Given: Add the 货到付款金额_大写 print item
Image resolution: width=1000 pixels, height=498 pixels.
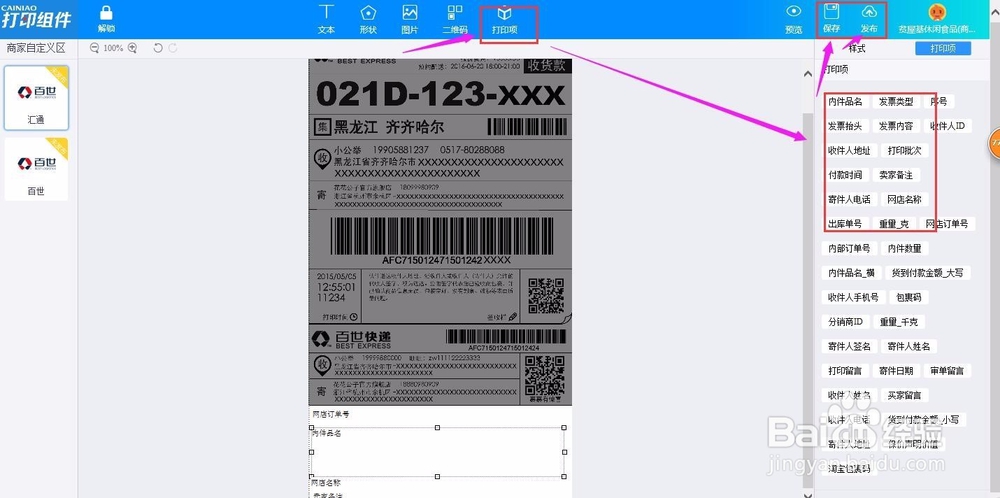Looking at the screenshot, I should pos(928,273).
